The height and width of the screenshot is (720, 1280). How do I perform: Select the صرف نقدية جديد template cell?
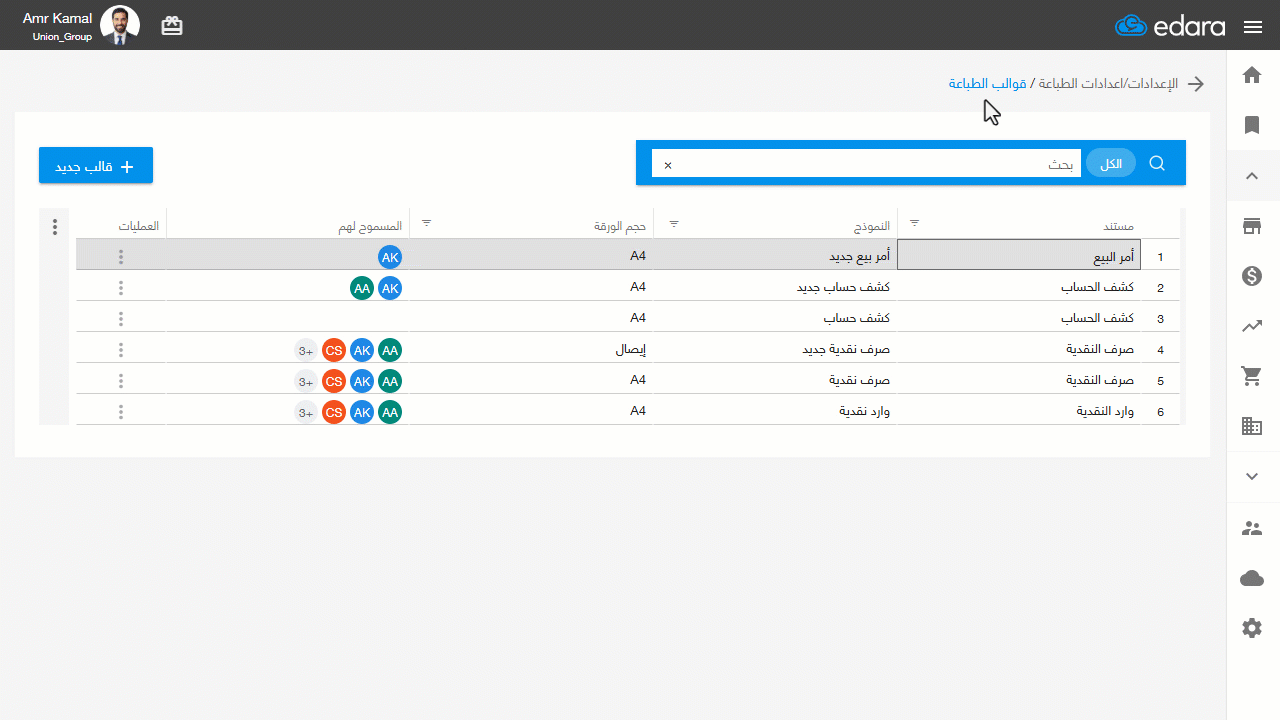click(773, 350)
